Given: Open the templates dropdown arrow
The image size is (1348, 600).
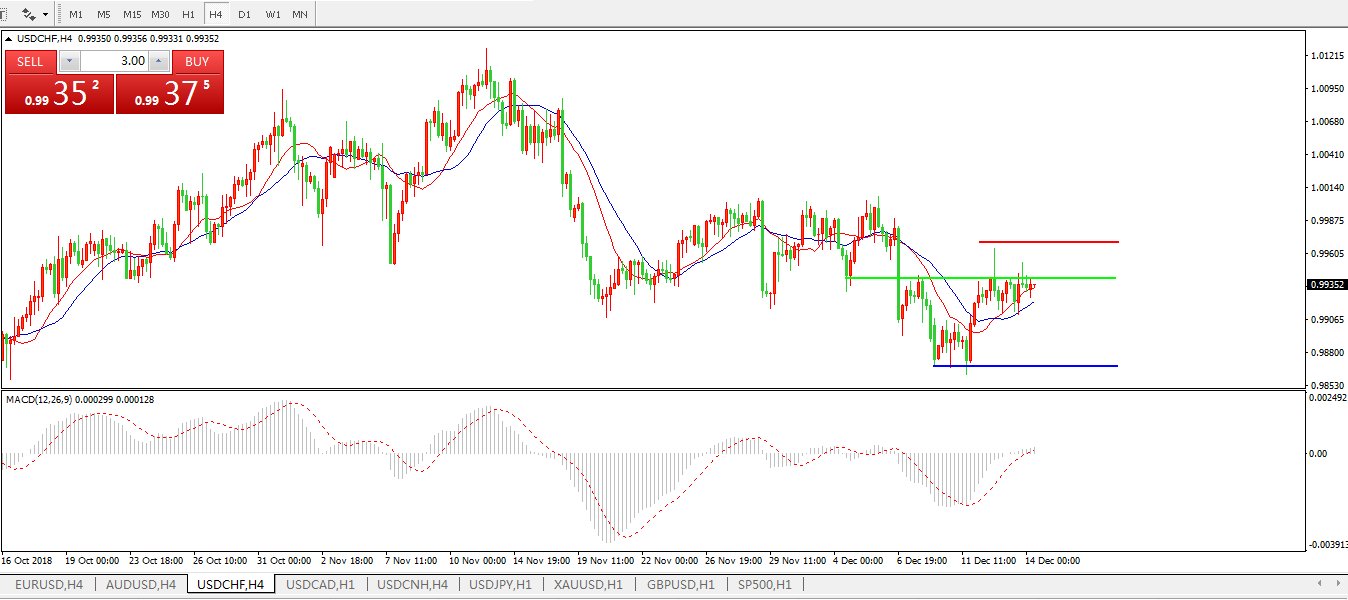Looking at the screenshot, I should (45, 15).
